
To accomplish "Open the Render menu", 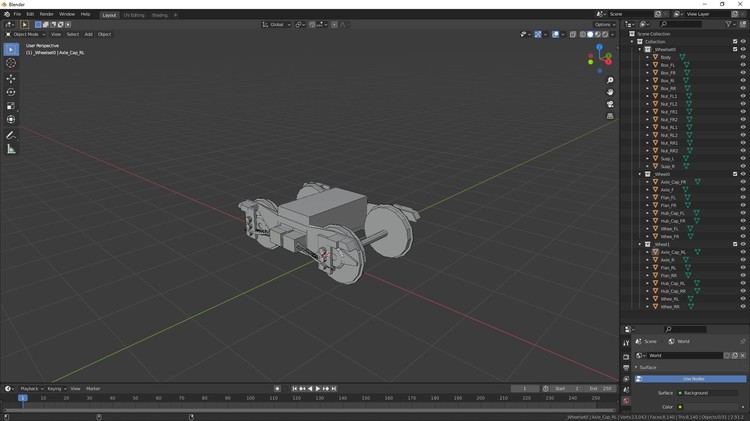I will [46, 14].
